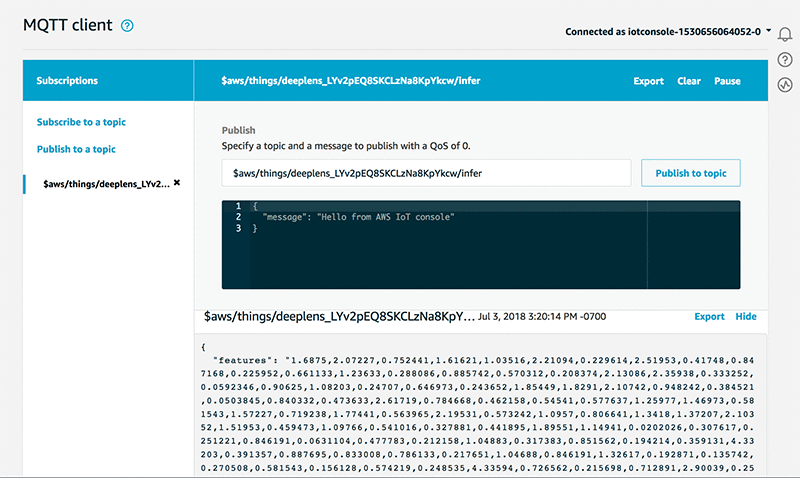Open the circled question mark help icon
The height and width of the screenshot is (478, 800).
[x=785, y=60]
